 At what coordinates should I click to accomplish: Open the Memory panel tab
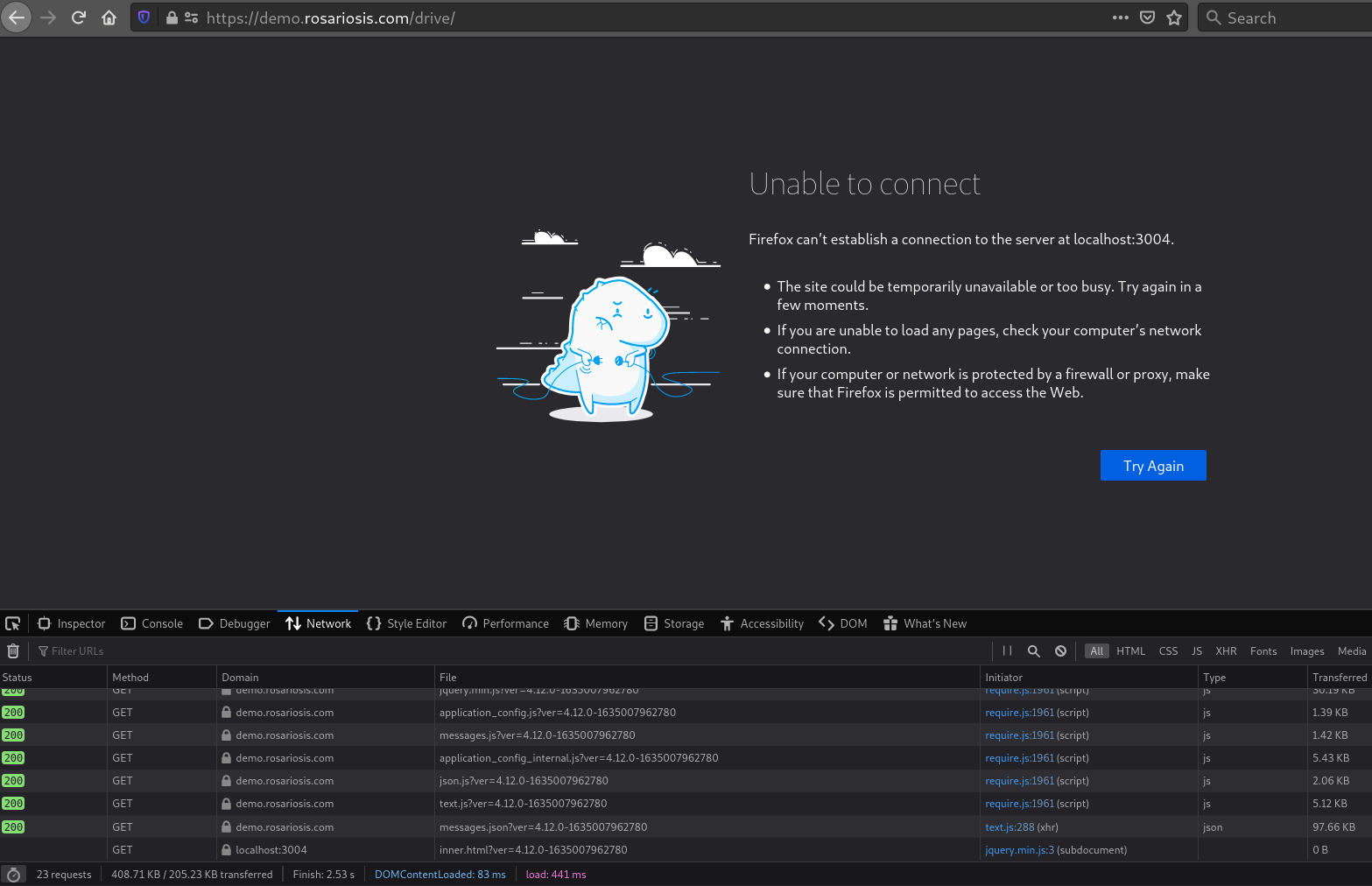pos(596,623)
